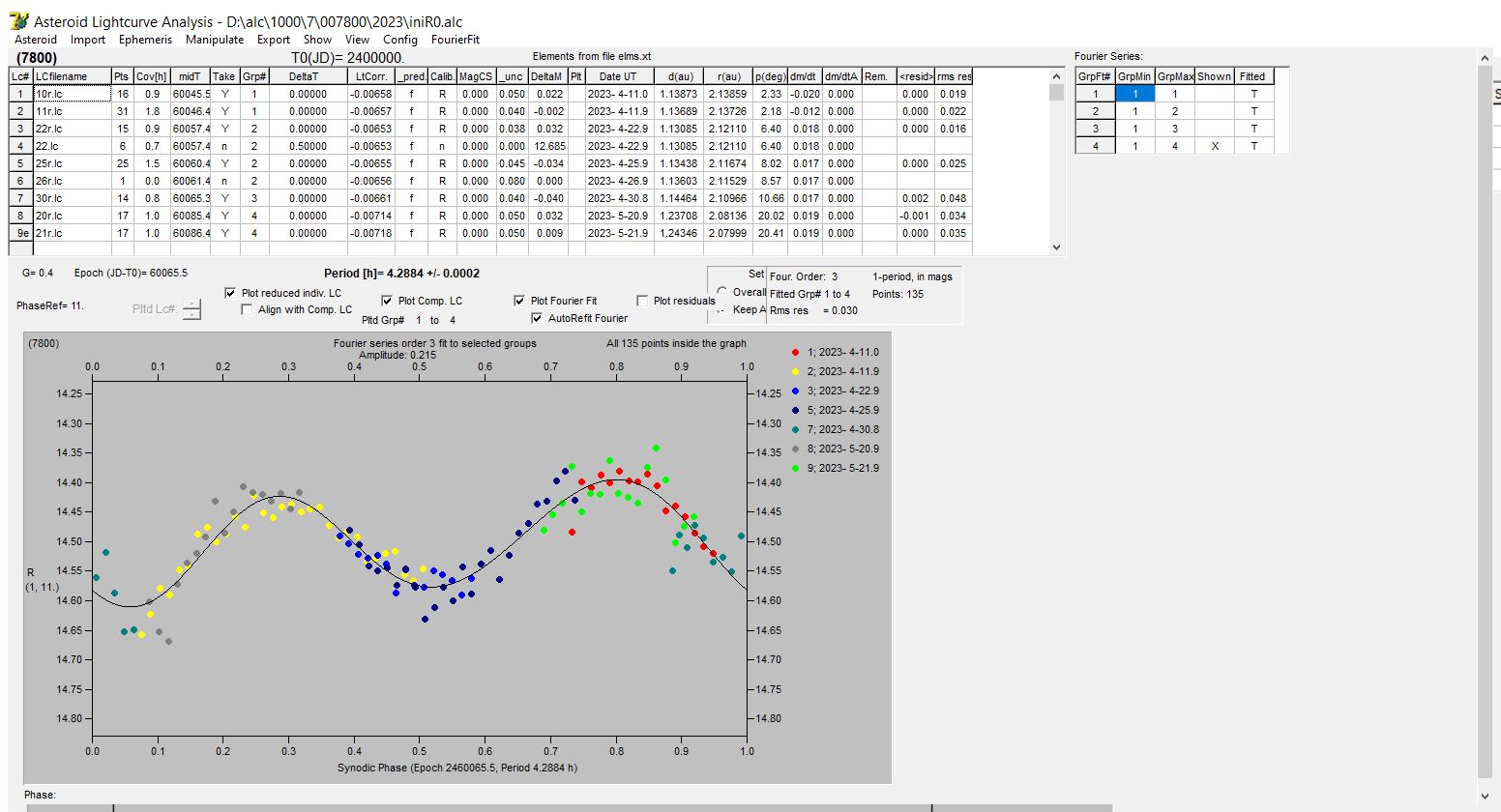This screenshot has height=812, width=1501.
Task: Click the Calib. column header
Action: point(442,76)
